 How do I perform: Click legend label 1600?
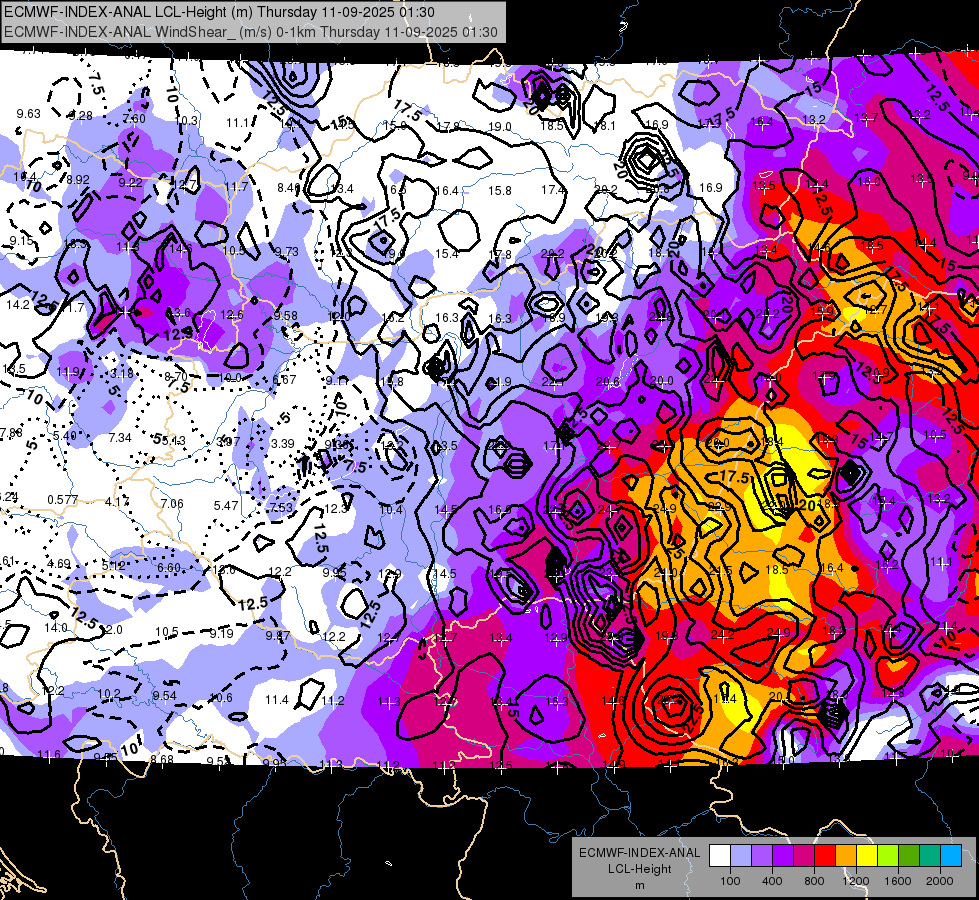pyautogui.click(x=898, y=881)
